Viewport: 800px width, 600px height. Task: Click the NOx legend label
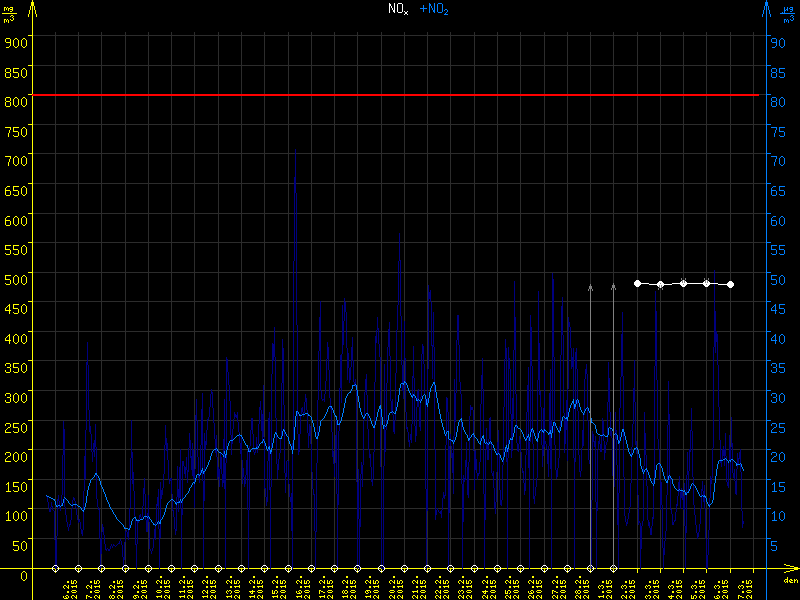[x=398, y=9]
